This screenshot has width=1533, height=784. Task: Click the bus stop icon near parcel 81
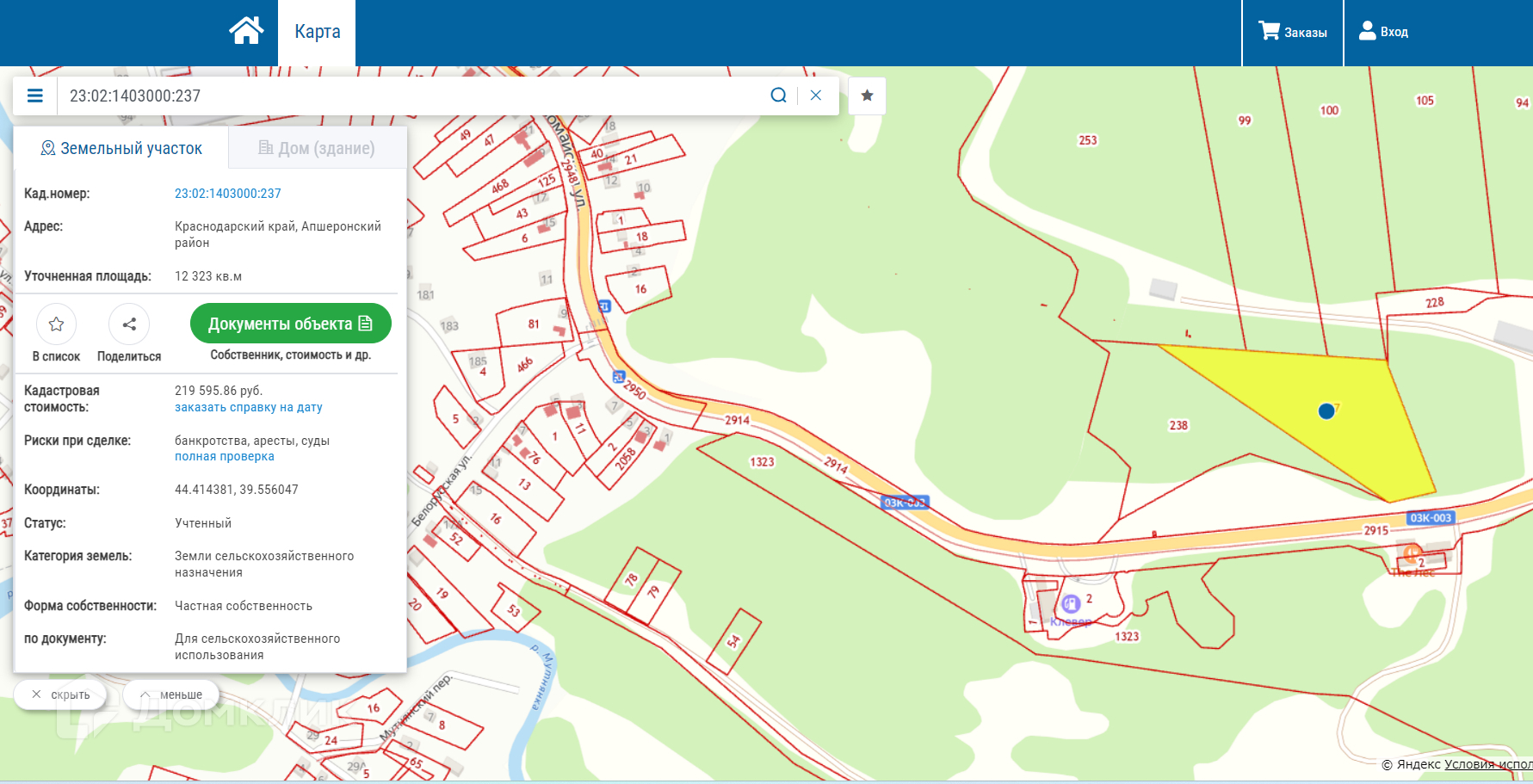[604, 306]
